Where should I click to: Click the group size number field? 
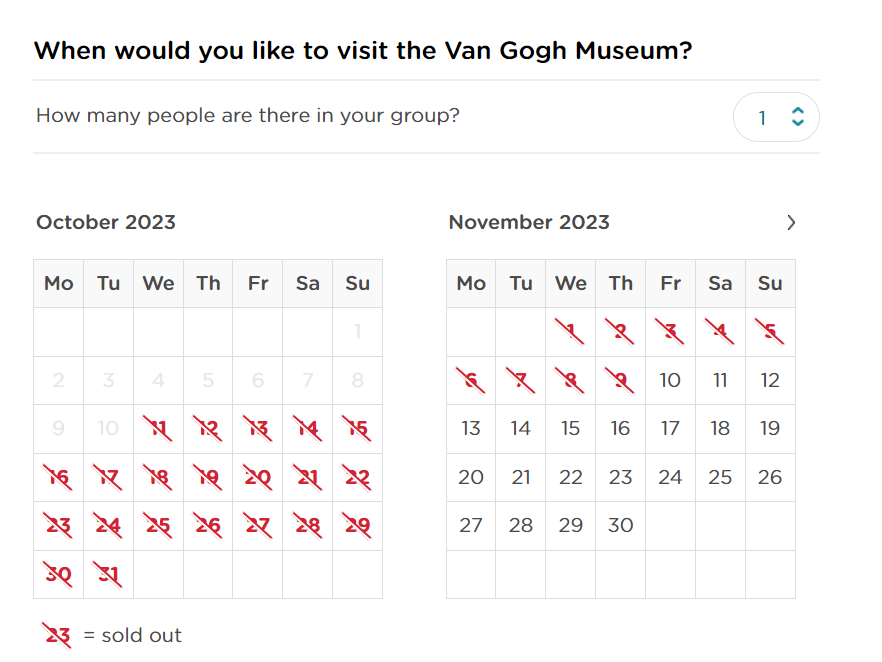[x=776, y=117]
